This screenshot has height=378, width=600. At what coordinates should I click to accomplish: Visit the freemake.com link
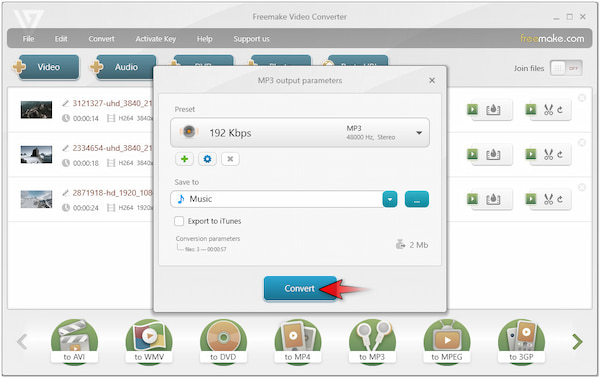coord(552,38)
